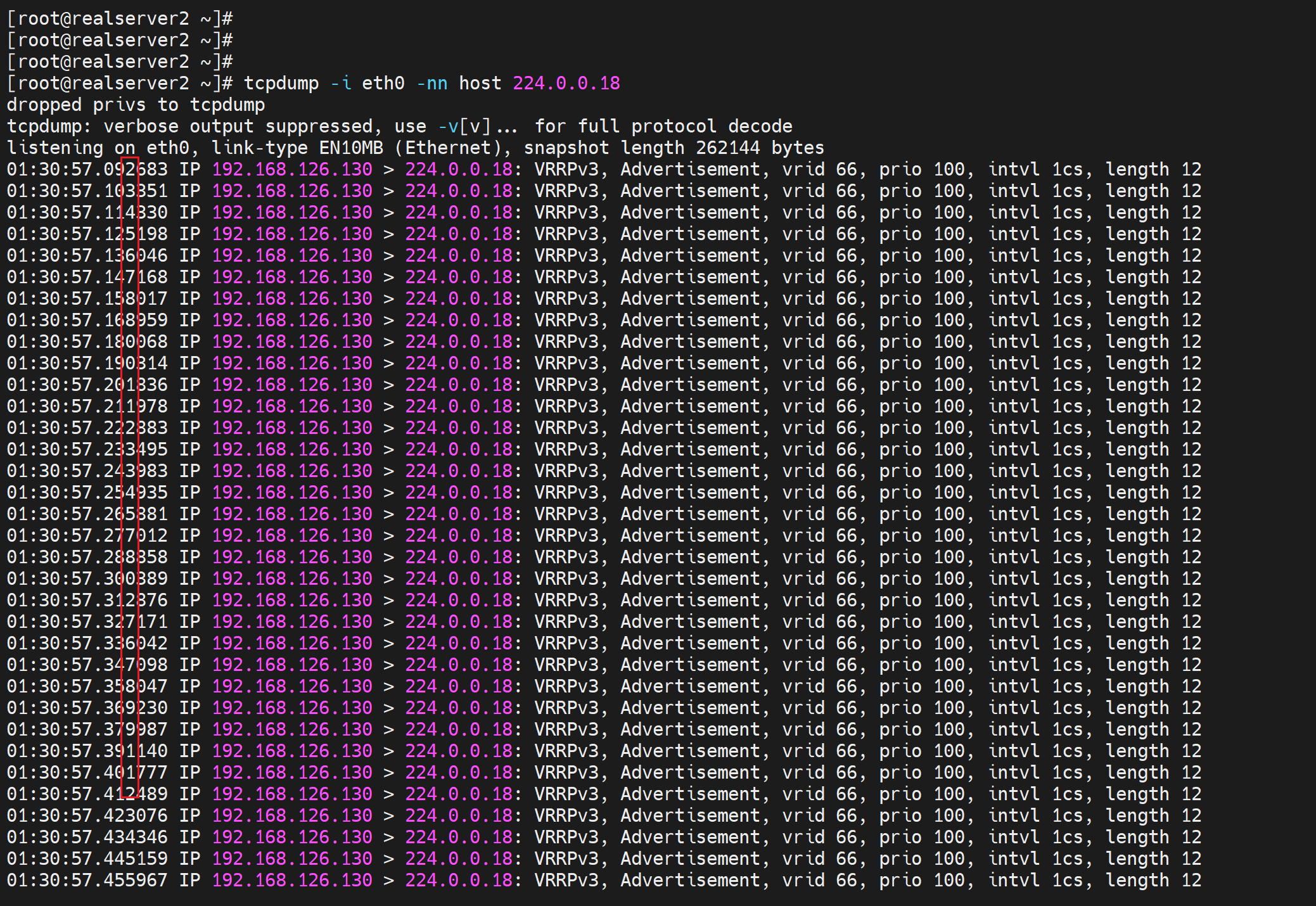Click timestamp 01:30:57.180068
1316x906 pixels.
pos(87,342)
